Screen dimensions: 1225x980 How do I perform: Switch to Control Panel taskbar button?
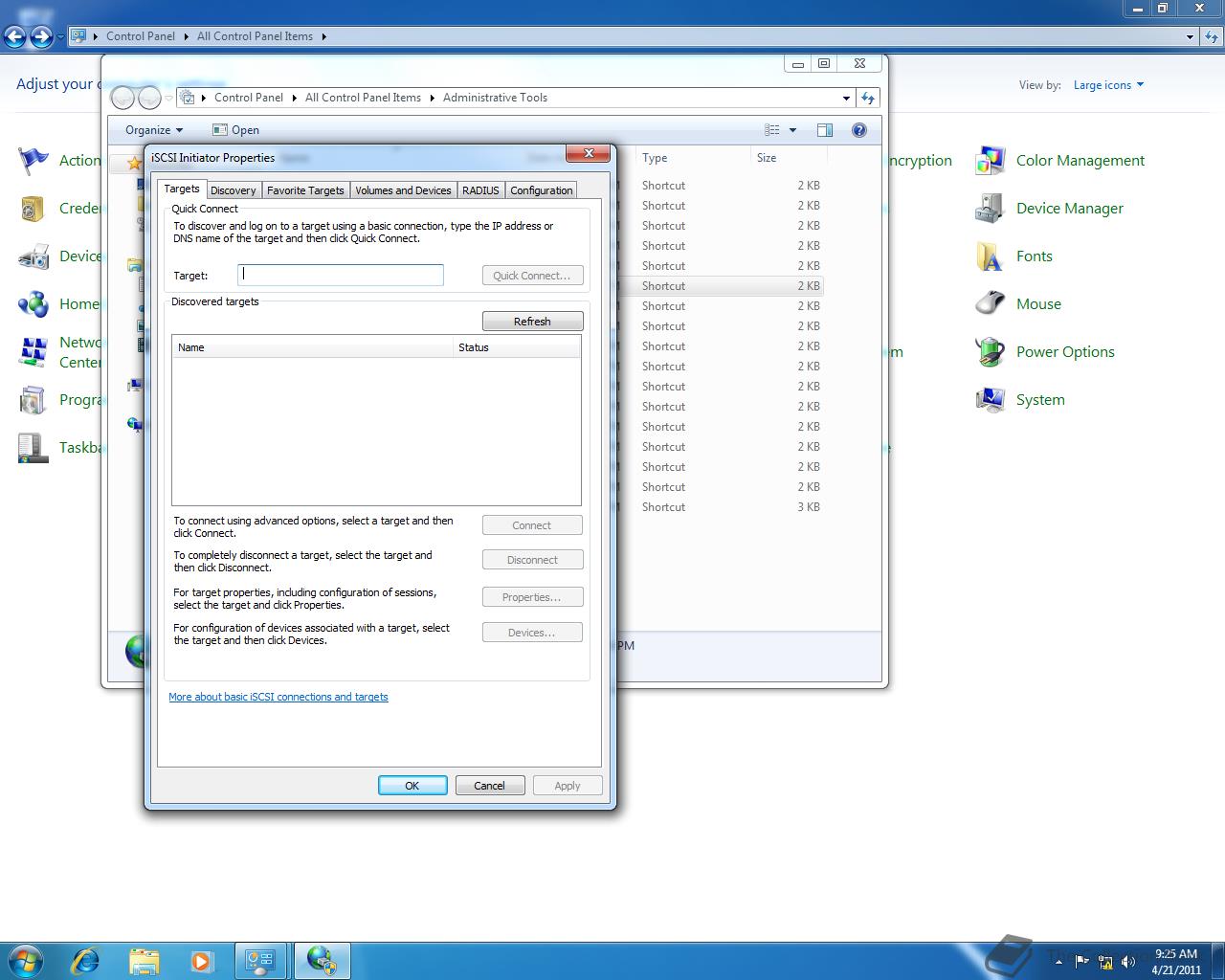260,960
